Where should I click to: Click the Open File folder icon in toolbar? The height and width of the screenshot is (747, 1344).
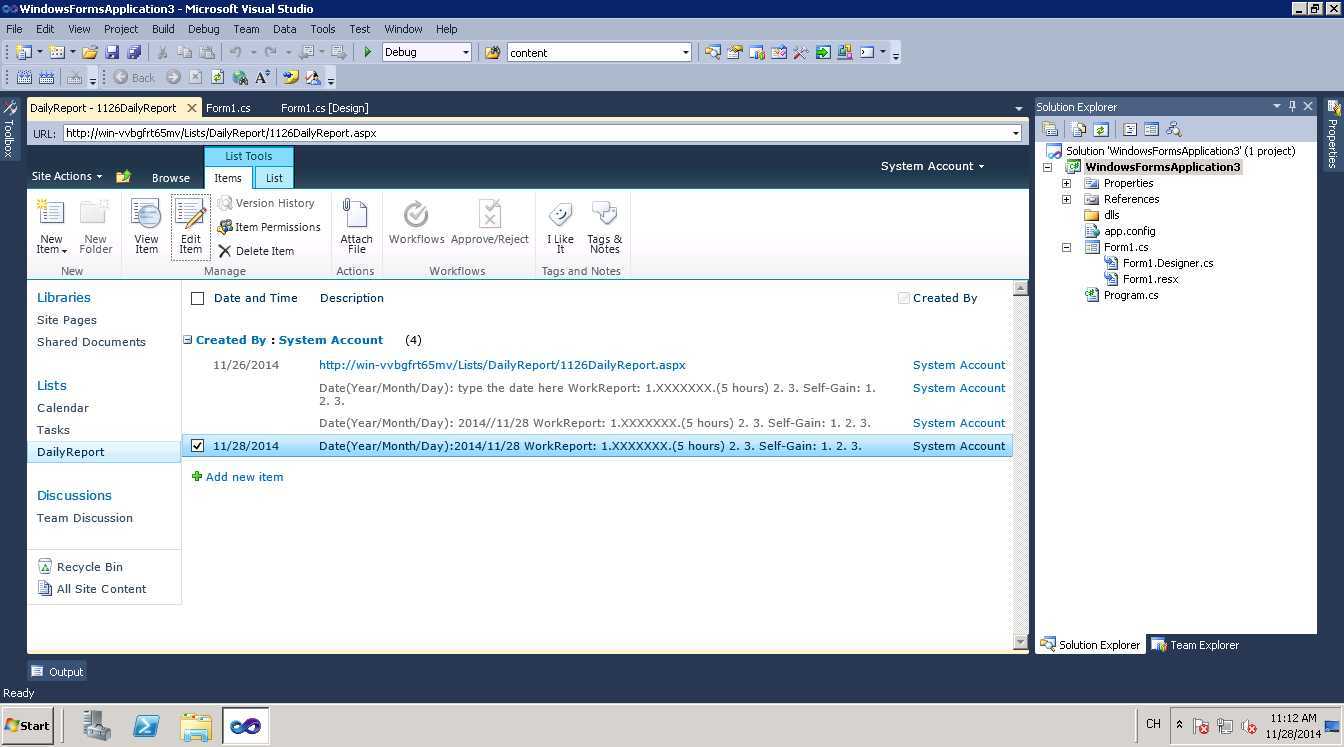point(90,52)
